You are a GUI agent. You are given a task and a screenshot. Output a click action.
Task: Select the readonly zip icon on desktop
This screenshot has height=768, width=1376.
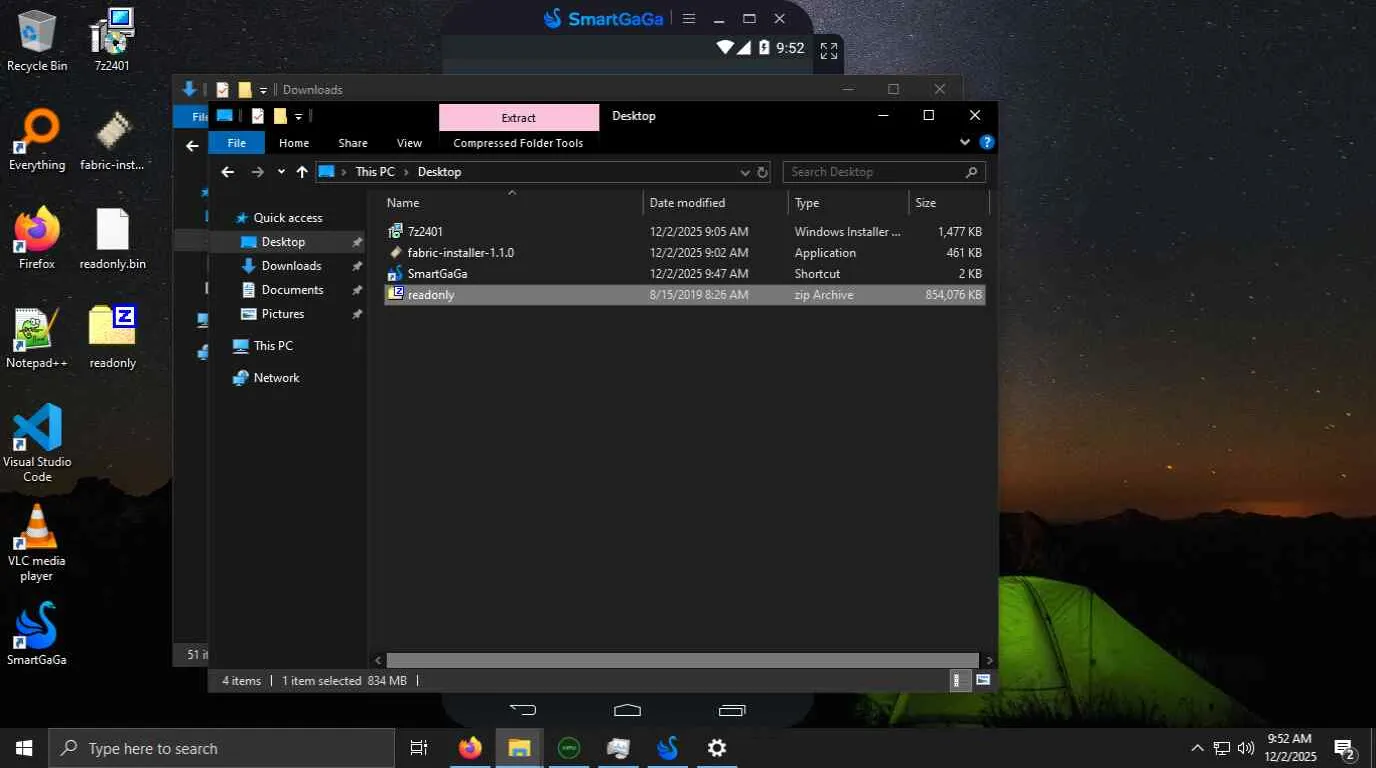coord(112,338)
